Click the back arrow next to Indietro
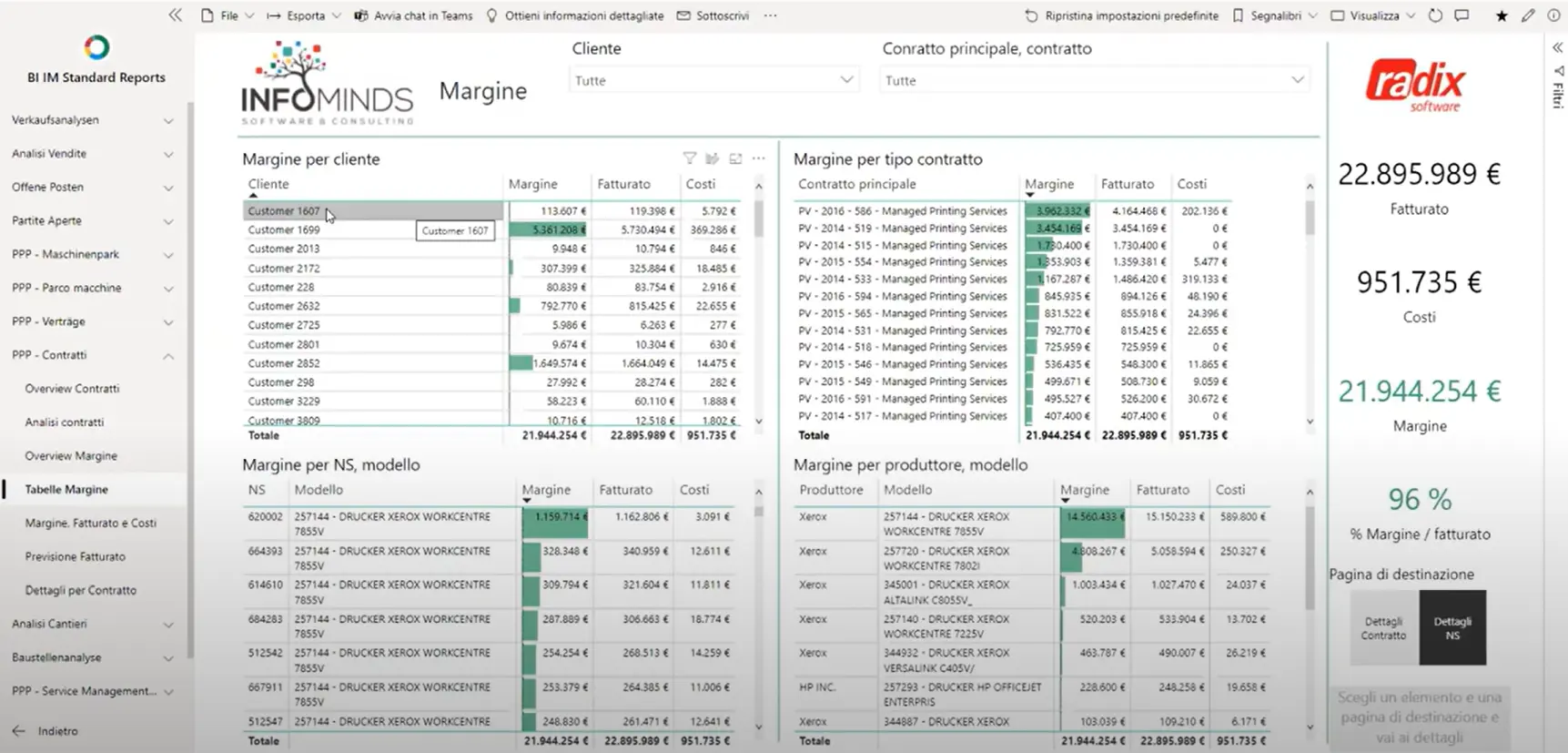The height and width of the screenshot is (753, 1568). (x=19, y=731)
